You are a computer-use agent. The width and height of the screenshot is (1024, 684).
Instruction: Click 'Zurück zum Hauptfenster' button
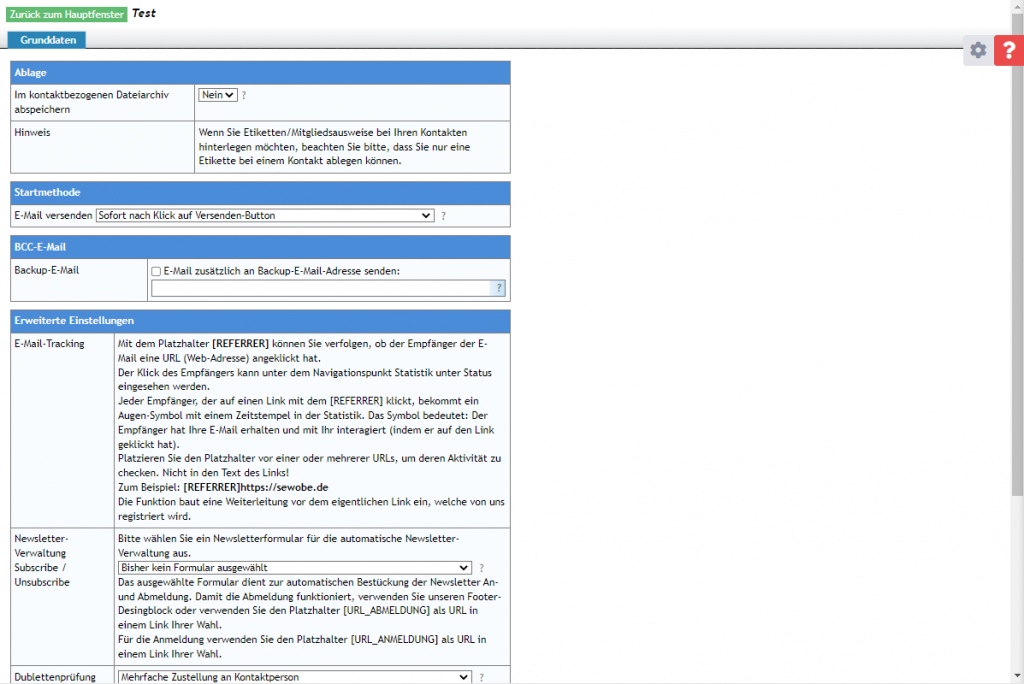[x=67, y=14]
